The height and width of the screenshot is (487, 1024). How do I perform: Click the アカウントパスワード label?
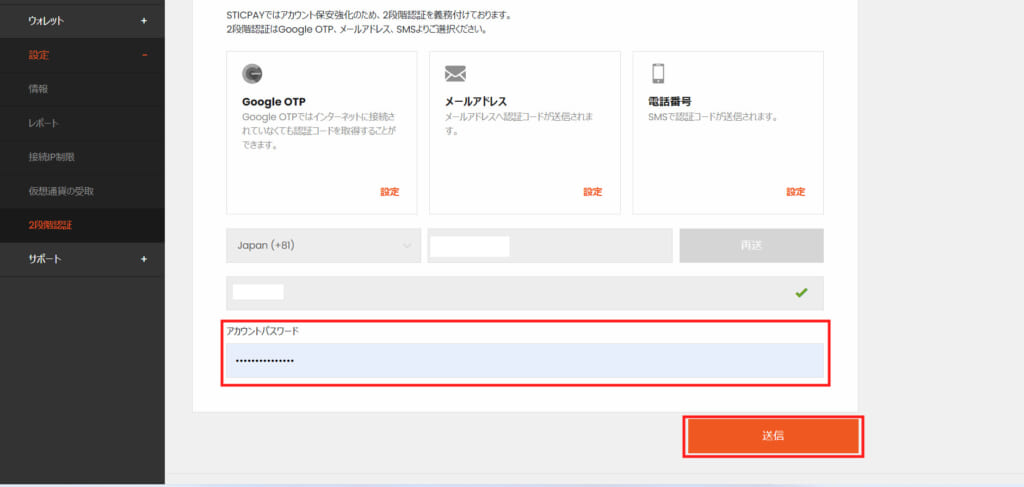click(263, 331)
